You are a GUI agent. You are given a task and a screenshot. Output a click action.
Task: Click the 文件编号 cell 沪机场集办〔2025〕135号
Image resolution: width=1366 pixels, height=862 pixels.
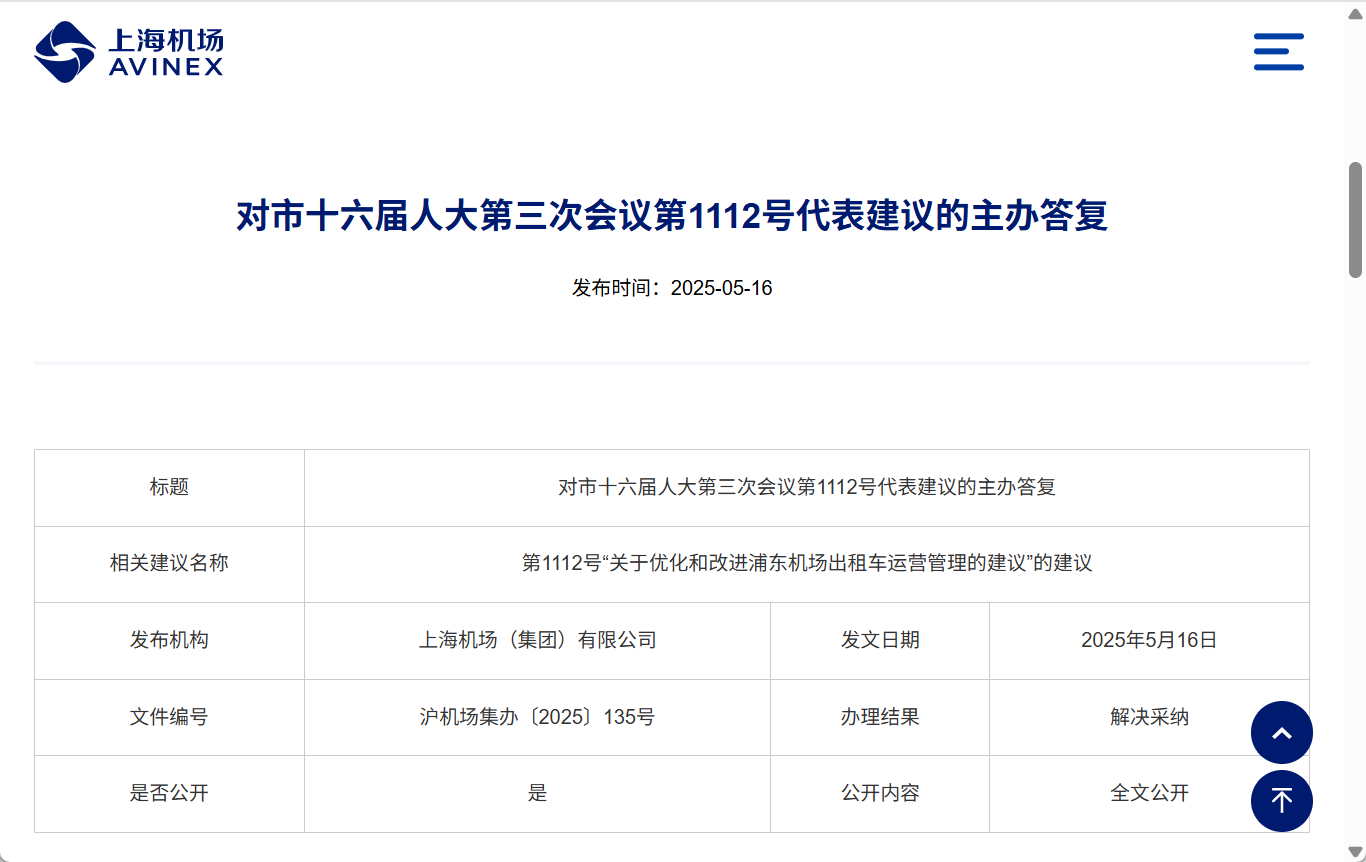pyautogui.click(x=537, y=717)
